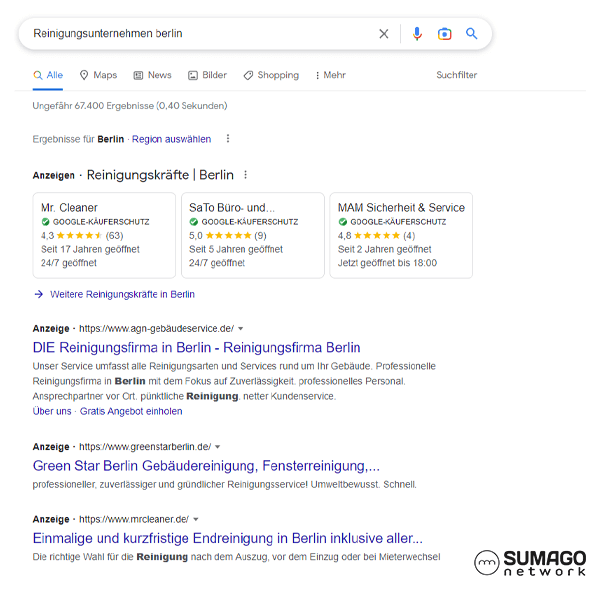Image resolution: width=600 pixels, height=600 pixels.
Task: Click the Region auswählen link
Action: [171, 139]
